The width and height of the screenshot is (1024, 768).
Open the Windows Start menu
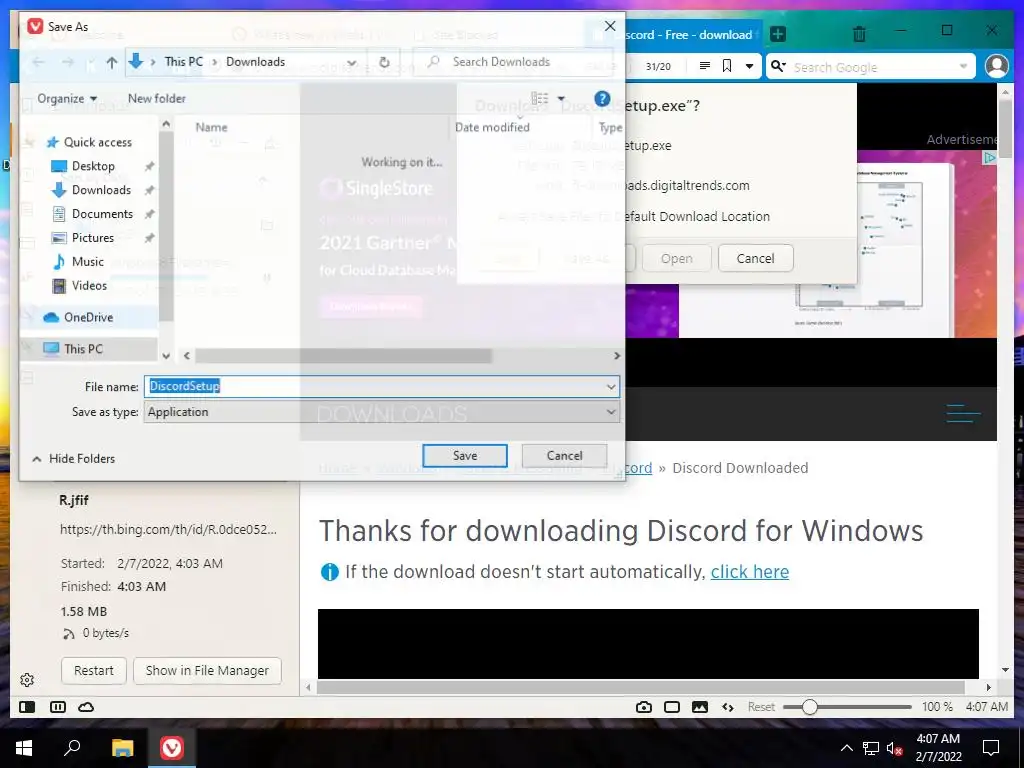coord(24,748)
